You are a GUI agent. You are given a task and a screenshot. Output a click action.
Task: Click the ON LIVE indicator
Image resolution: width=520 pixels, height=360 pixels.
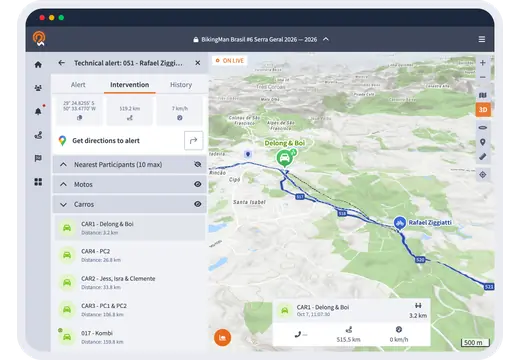230,61
